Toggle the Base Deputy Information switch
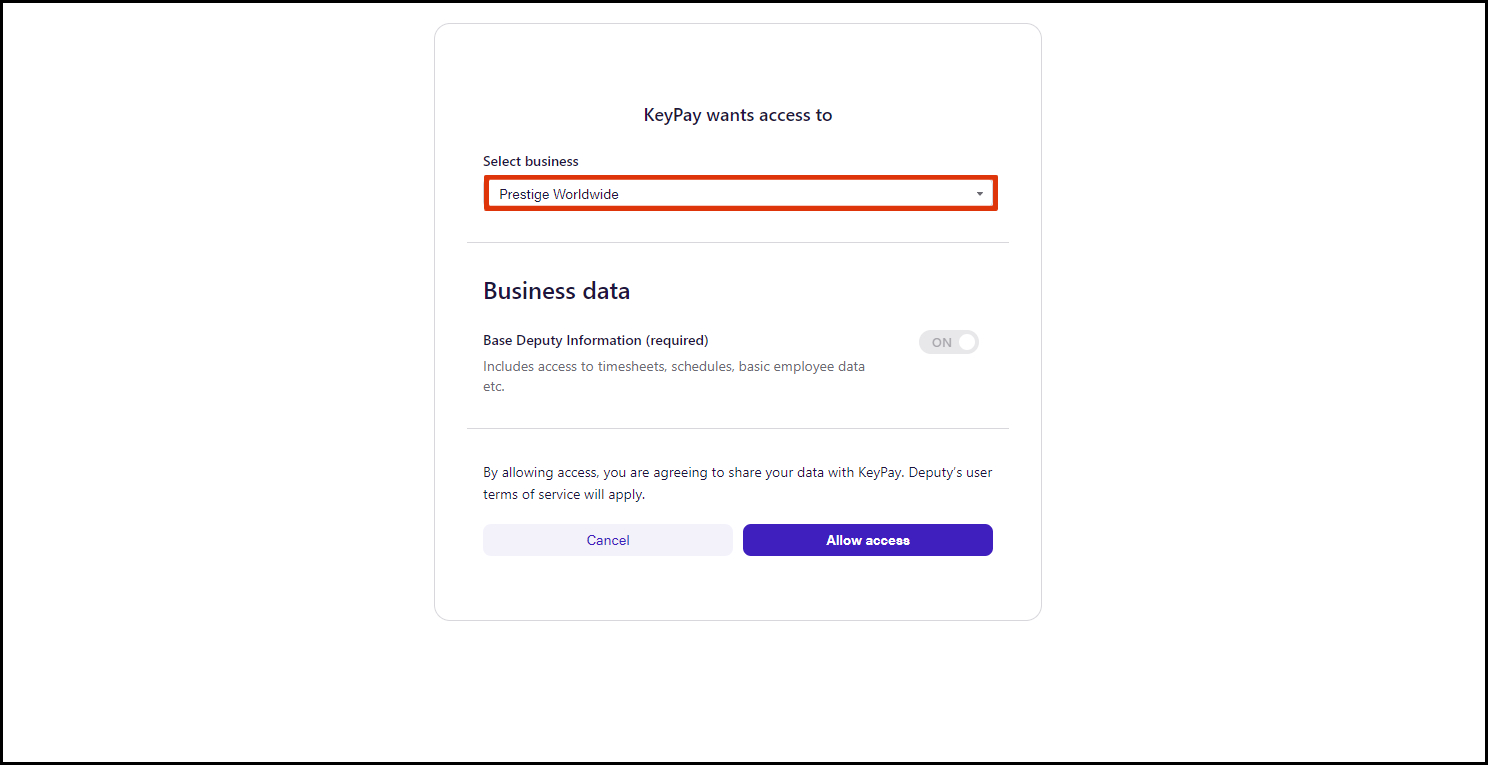 coord(949,342)
